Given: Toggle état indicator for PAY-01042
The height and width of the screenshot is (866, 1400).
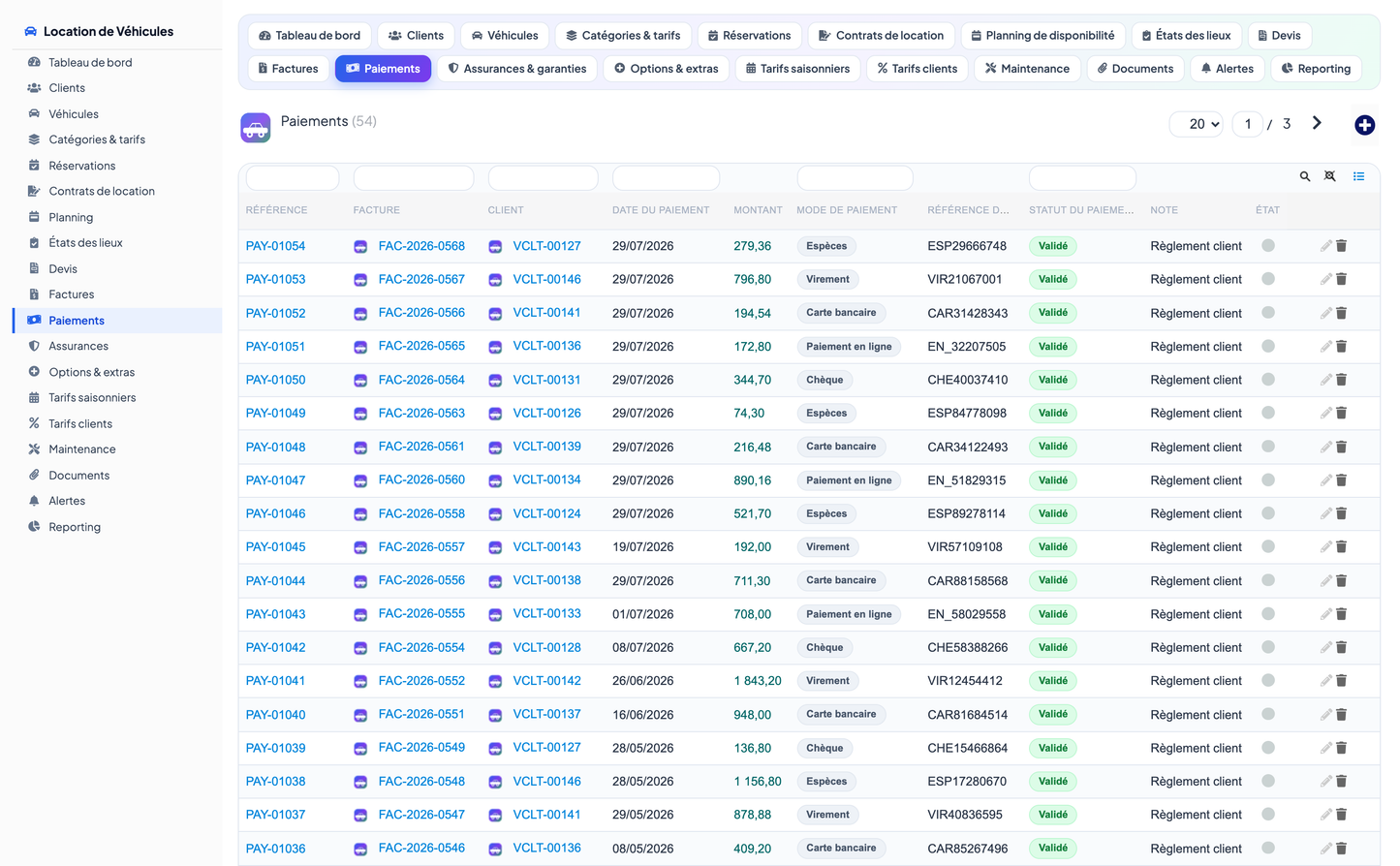Looking at the screenshot, I should pos(1268,647).
